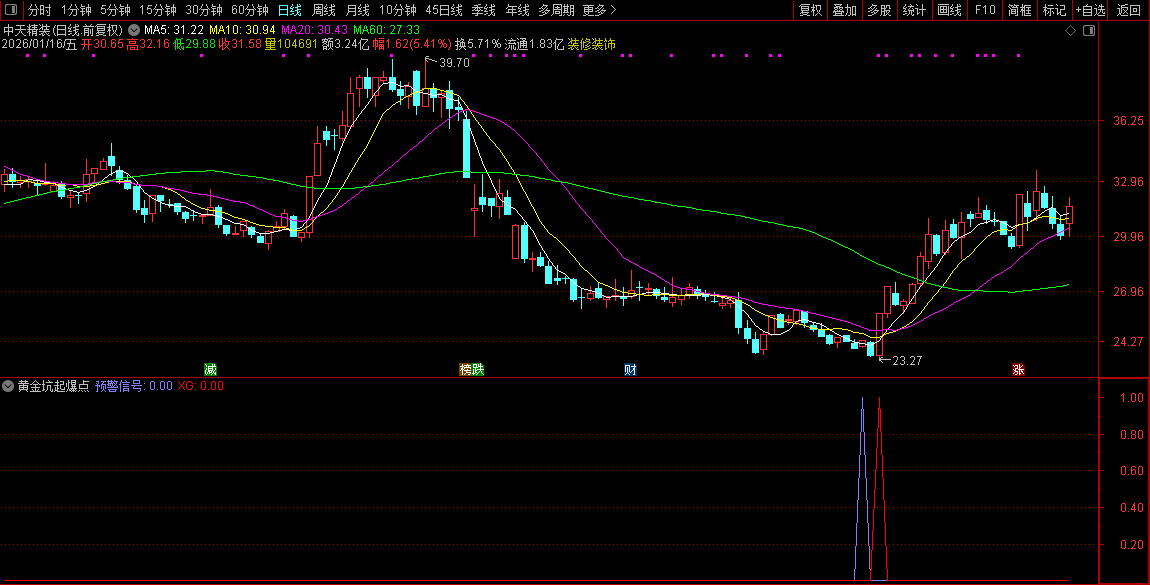Switch to the 周线 weekly period tab

pyautogui.click(x=323, y=10)
